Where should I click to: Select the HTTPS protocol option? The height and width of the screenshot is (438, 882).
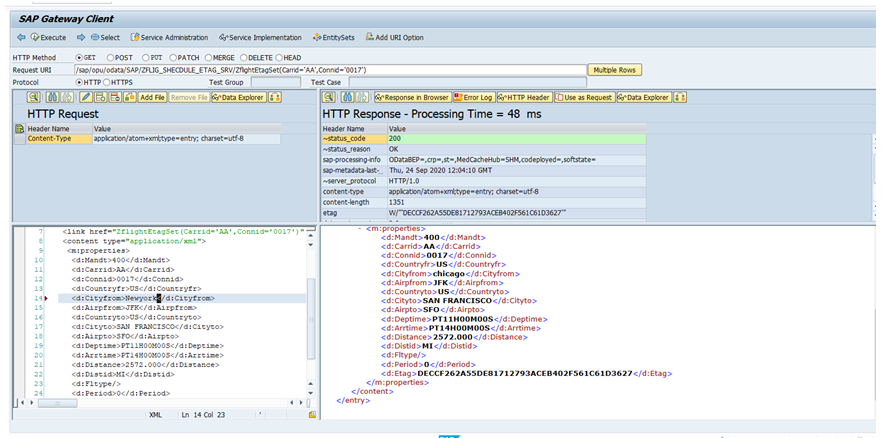click(107, 83)
